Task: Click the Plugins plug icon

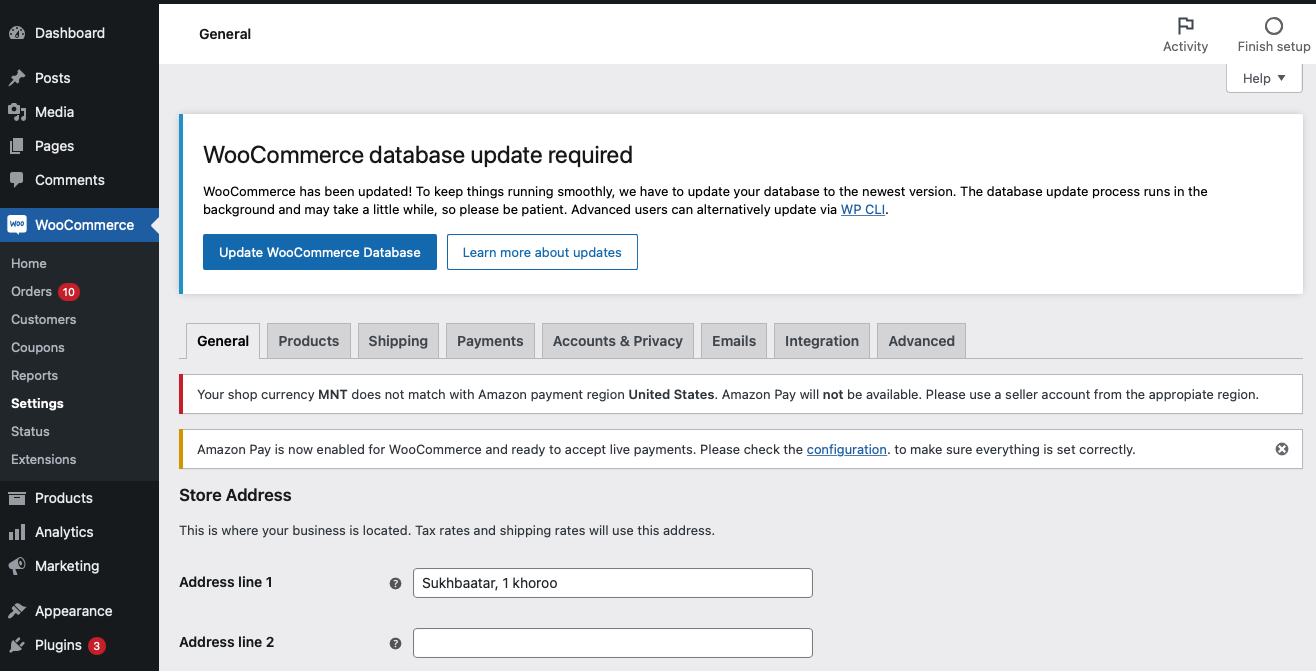Action: (17, 645)
